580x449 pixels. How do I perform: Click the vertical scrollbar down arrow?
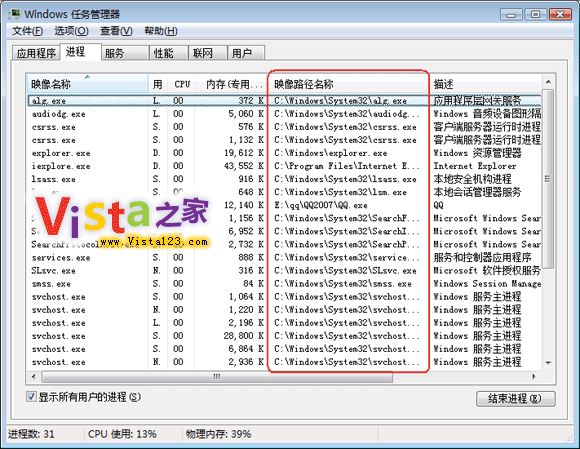tap(548, 363)
